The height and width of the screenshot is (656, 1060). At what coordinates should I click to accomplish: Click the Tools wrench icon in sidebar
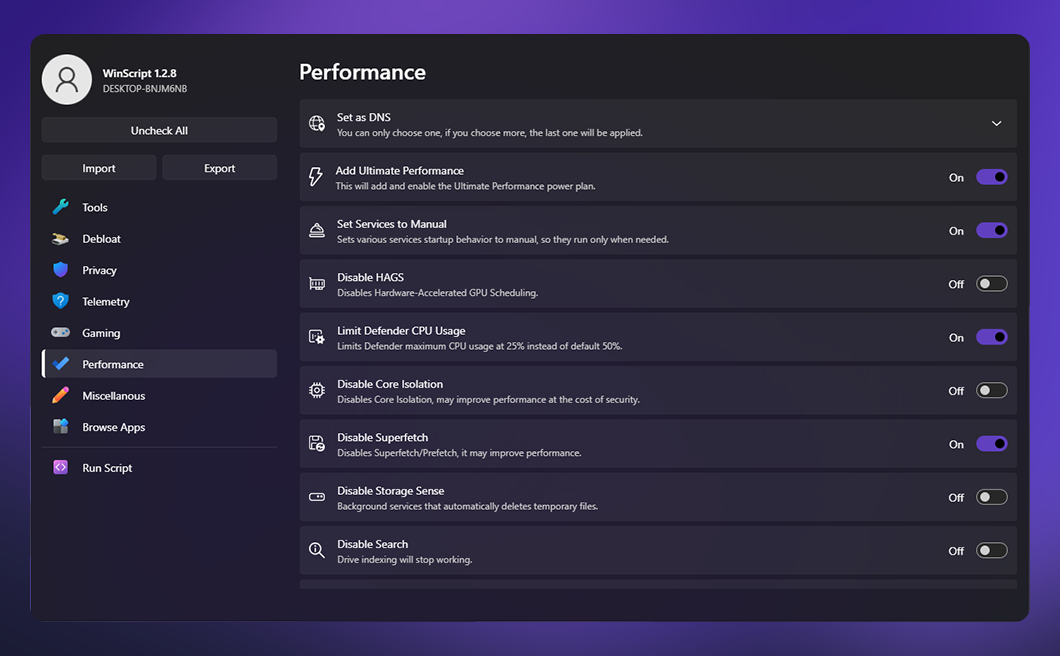point(61,207)
